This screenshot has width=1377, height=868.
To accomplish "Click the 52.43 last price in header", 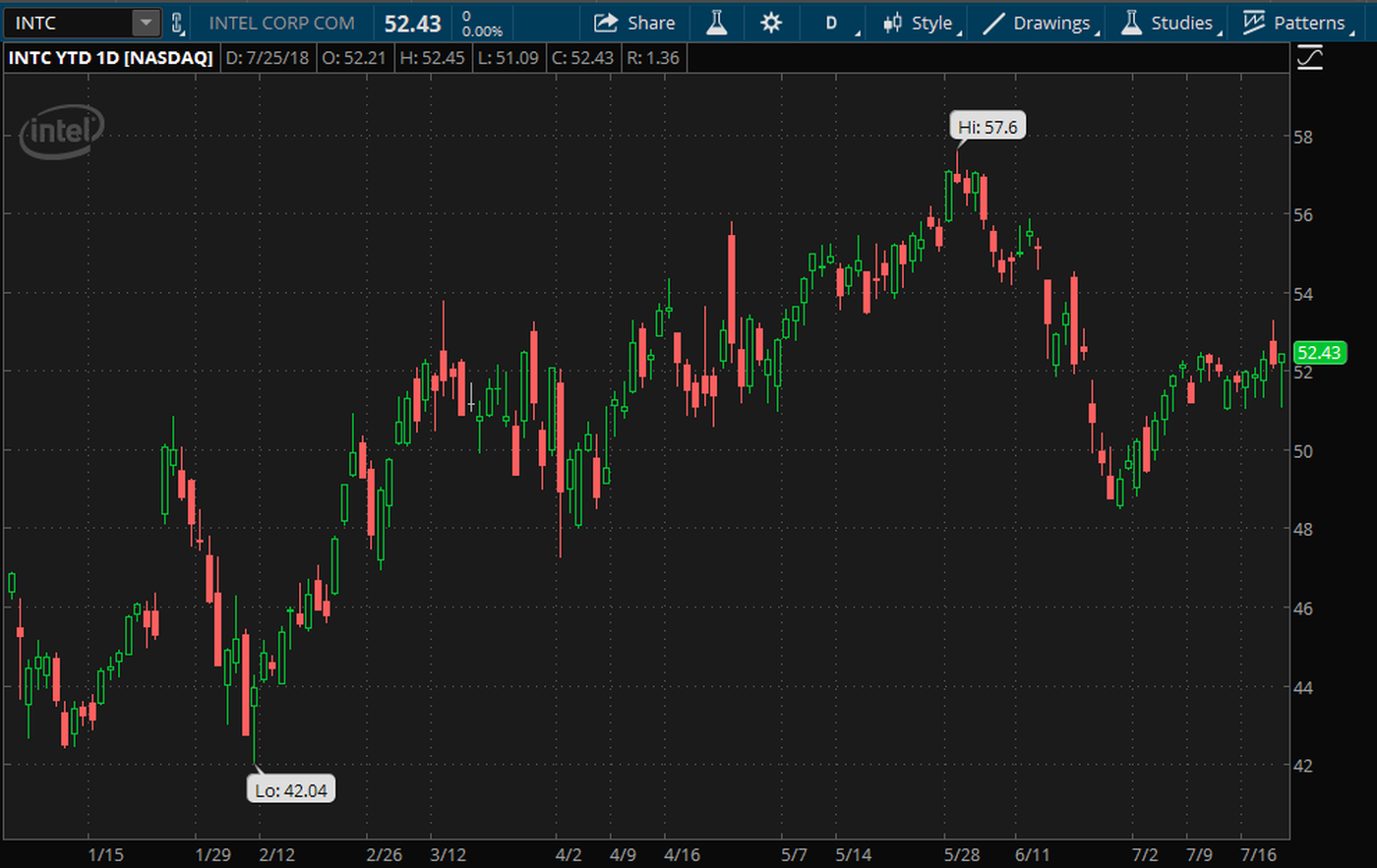I will (413, 24).
